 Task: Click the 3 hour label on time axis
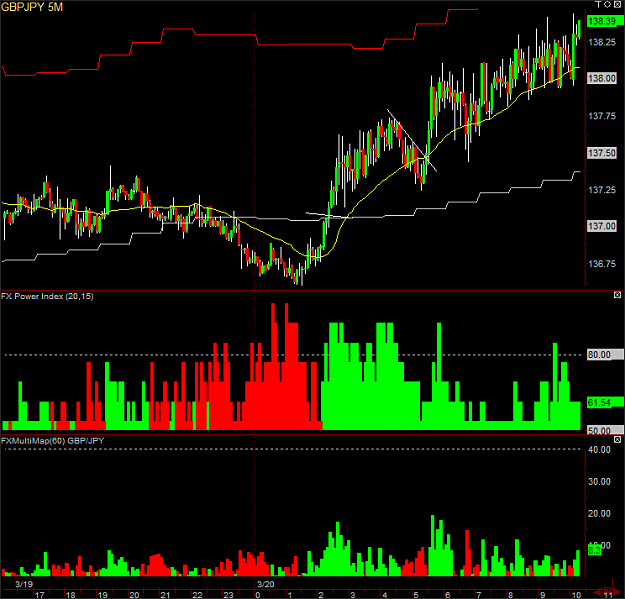tap(353, 595)
